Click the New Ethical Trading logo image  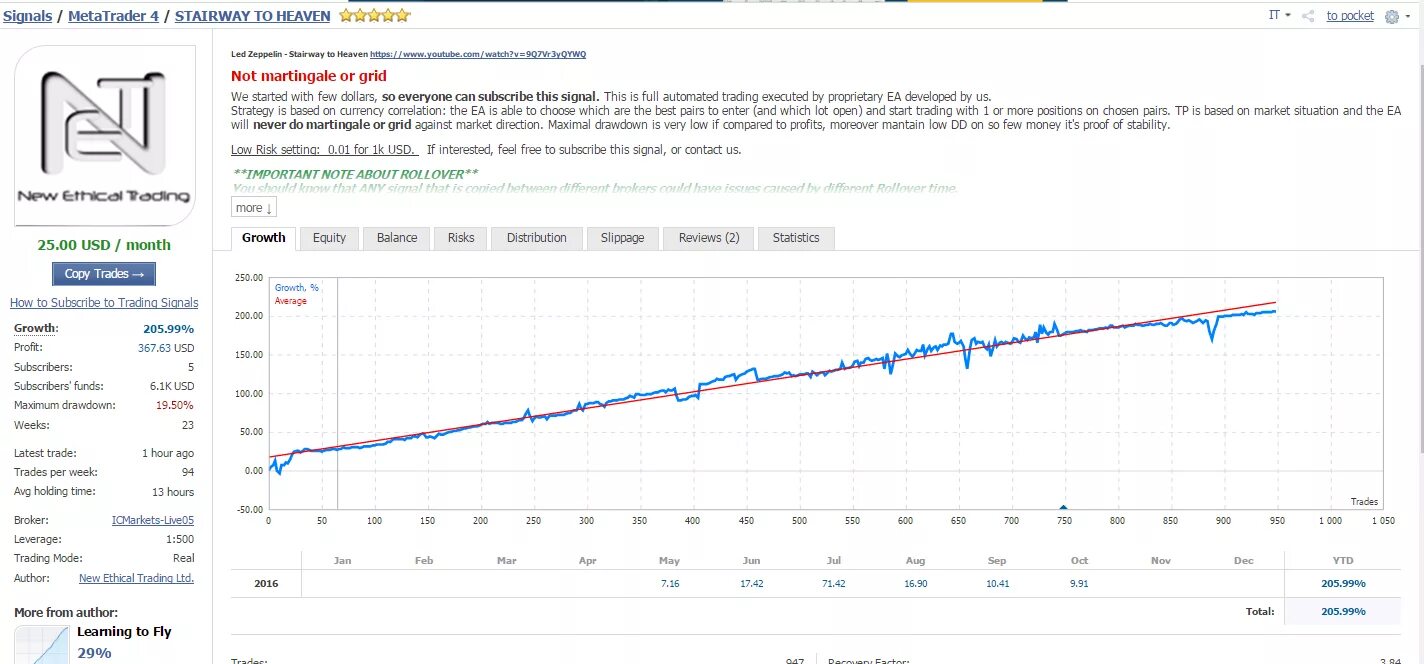[105, 136]
